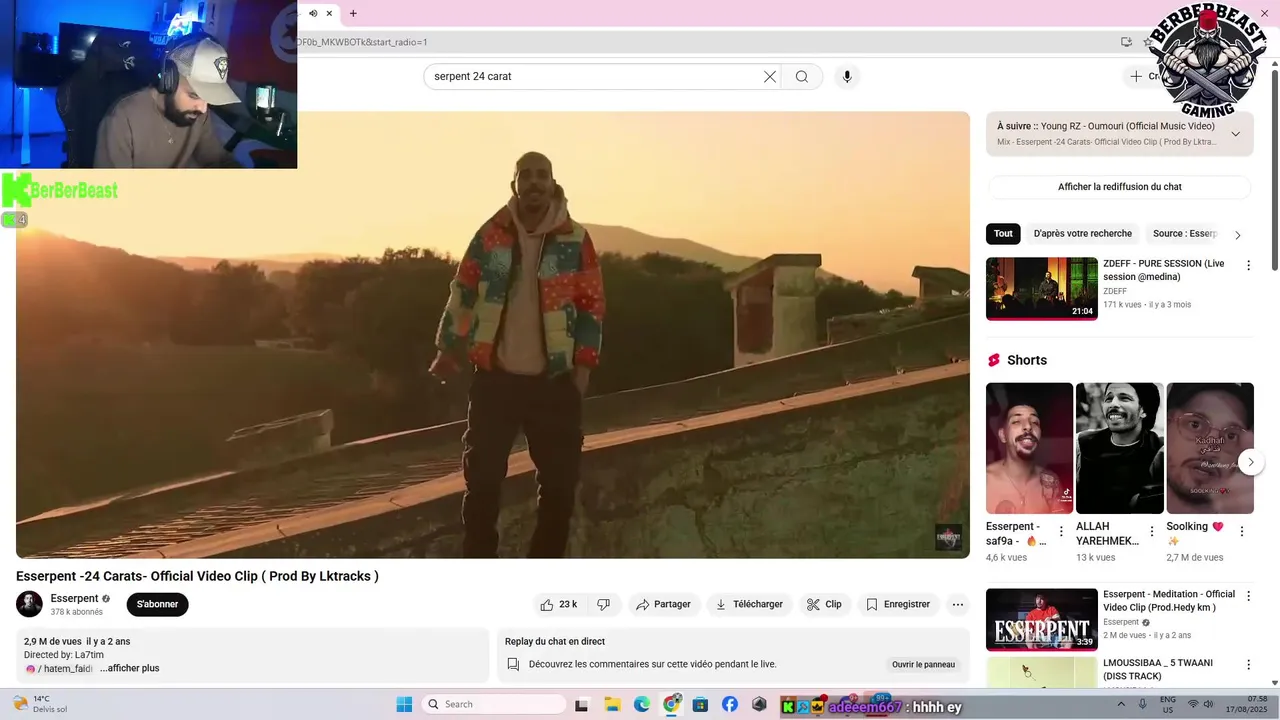Image resolution: width=1280 pixels, height=720 pixels.
Task: Like the video with thumbs-up 23 k
Action: point(559,604)
